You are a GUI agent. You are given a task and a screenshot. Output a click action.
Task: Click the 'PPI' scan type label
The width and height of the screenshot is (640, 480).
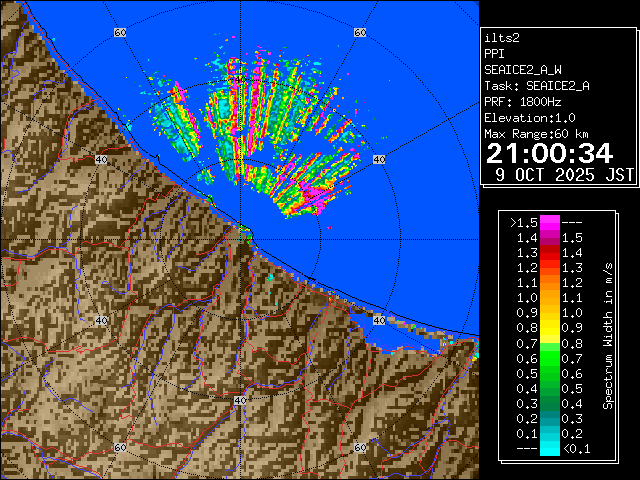494,54
